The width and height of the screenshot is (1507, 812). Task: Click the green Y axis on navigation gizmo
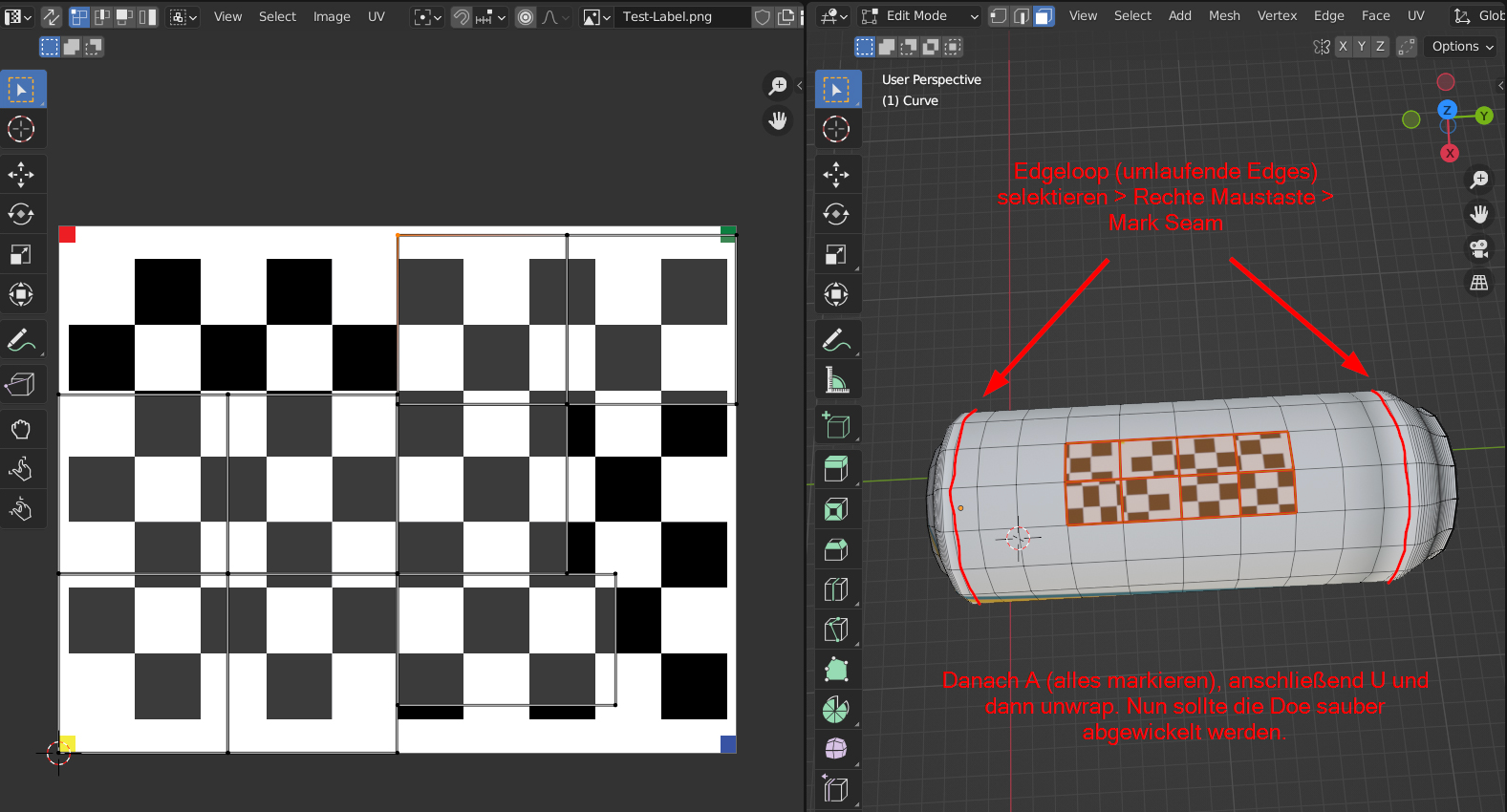point(1484,116)
